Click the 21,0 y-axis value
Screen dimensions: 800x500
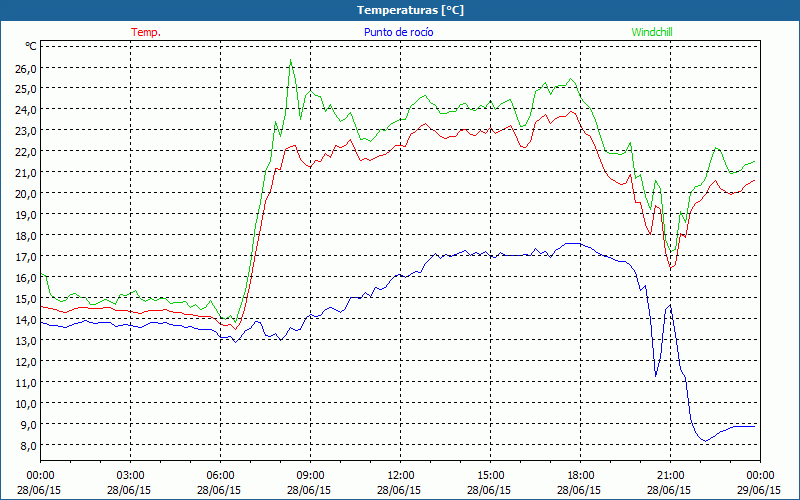click(x=26, y=172)
